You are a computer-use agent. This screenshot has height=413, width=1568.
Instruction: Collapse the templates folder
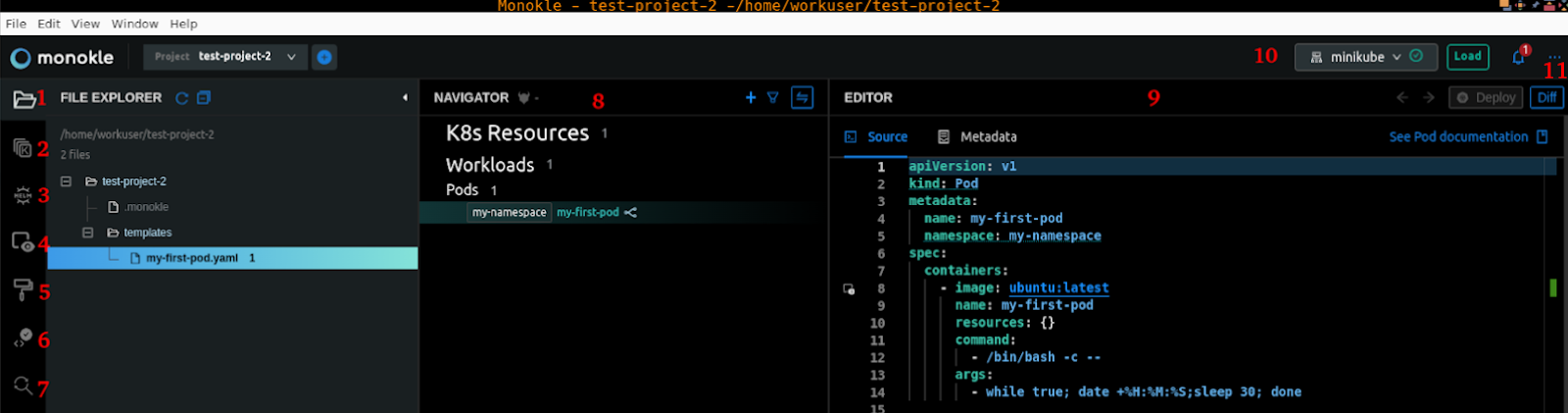coord(88,232)
